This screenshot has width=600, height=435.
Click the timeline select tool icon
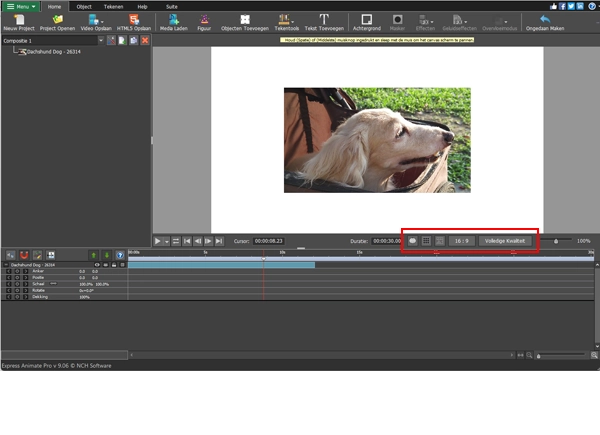click(x=10, y=255)
